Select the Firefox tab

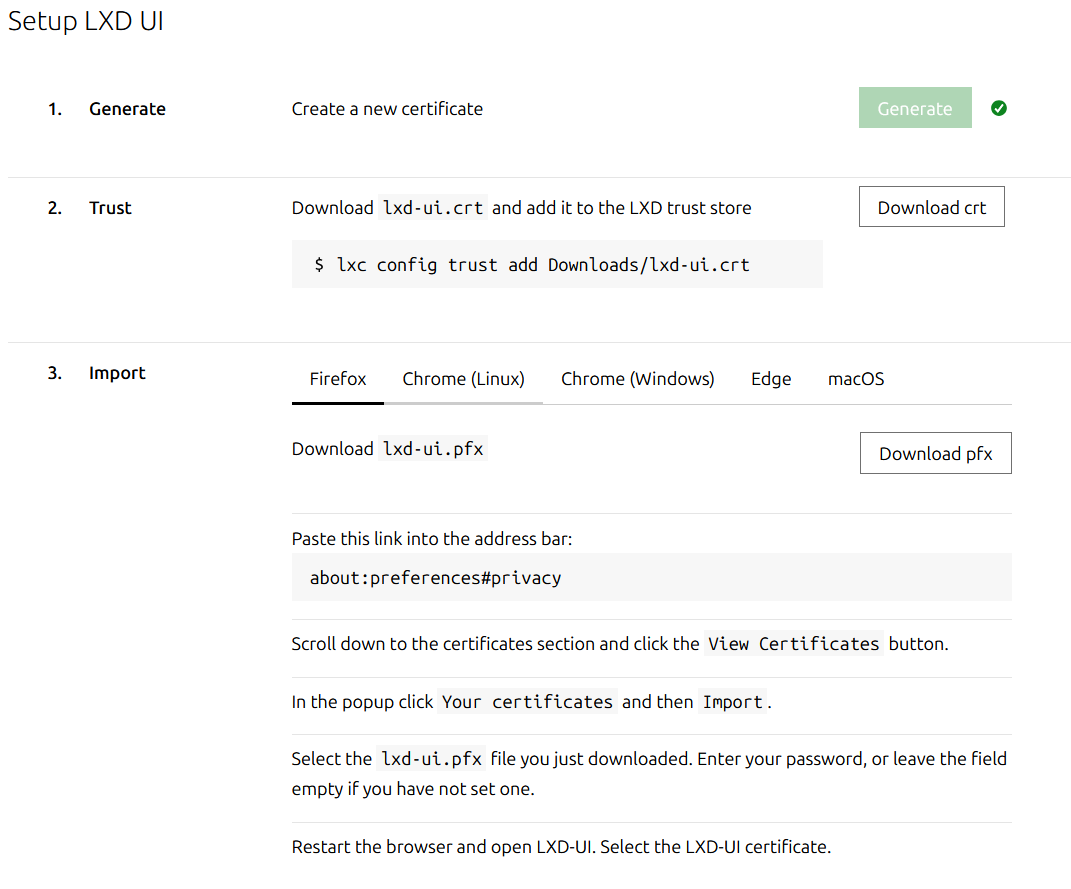(x=337, y=379)
